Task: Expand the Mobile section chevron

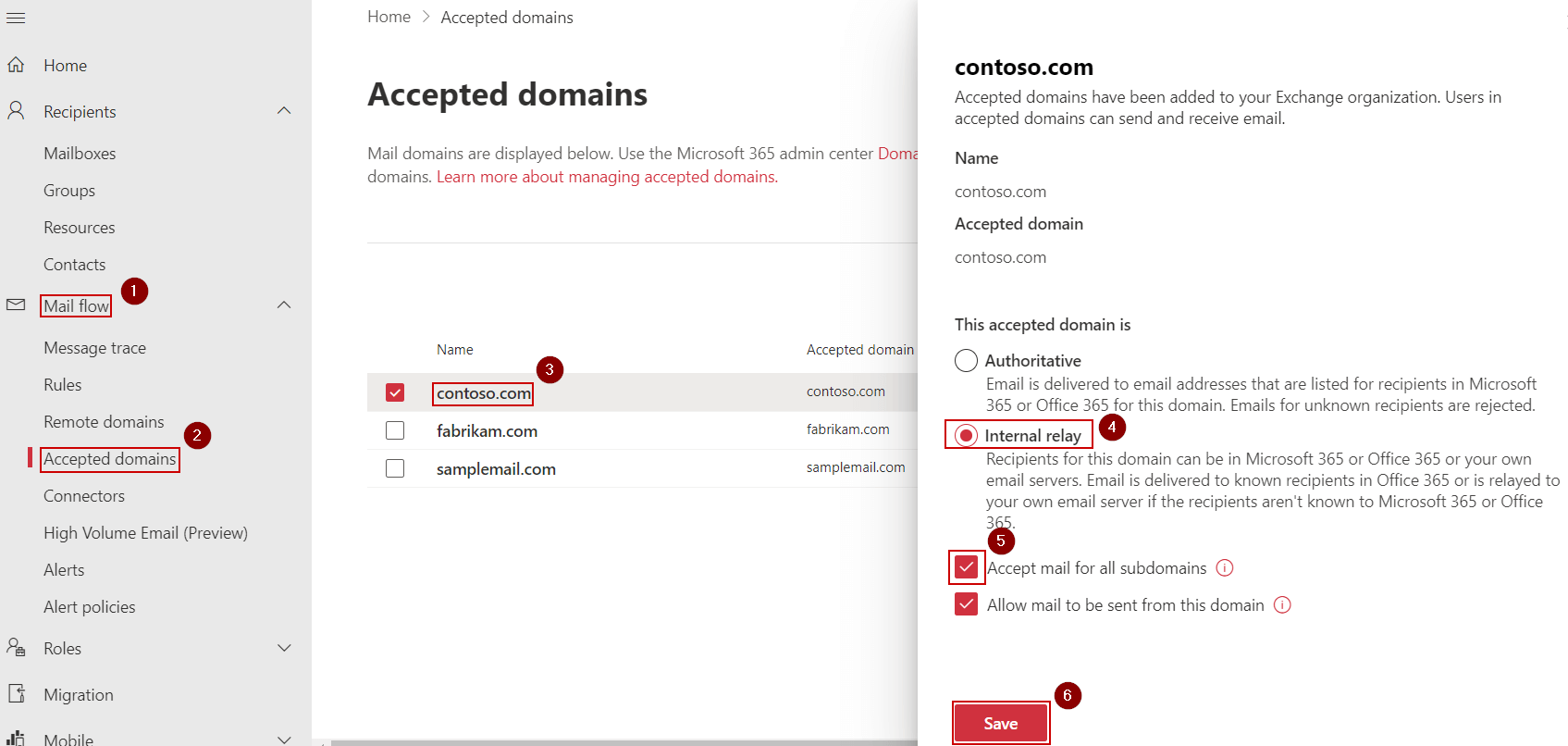Action: [285, 739]
